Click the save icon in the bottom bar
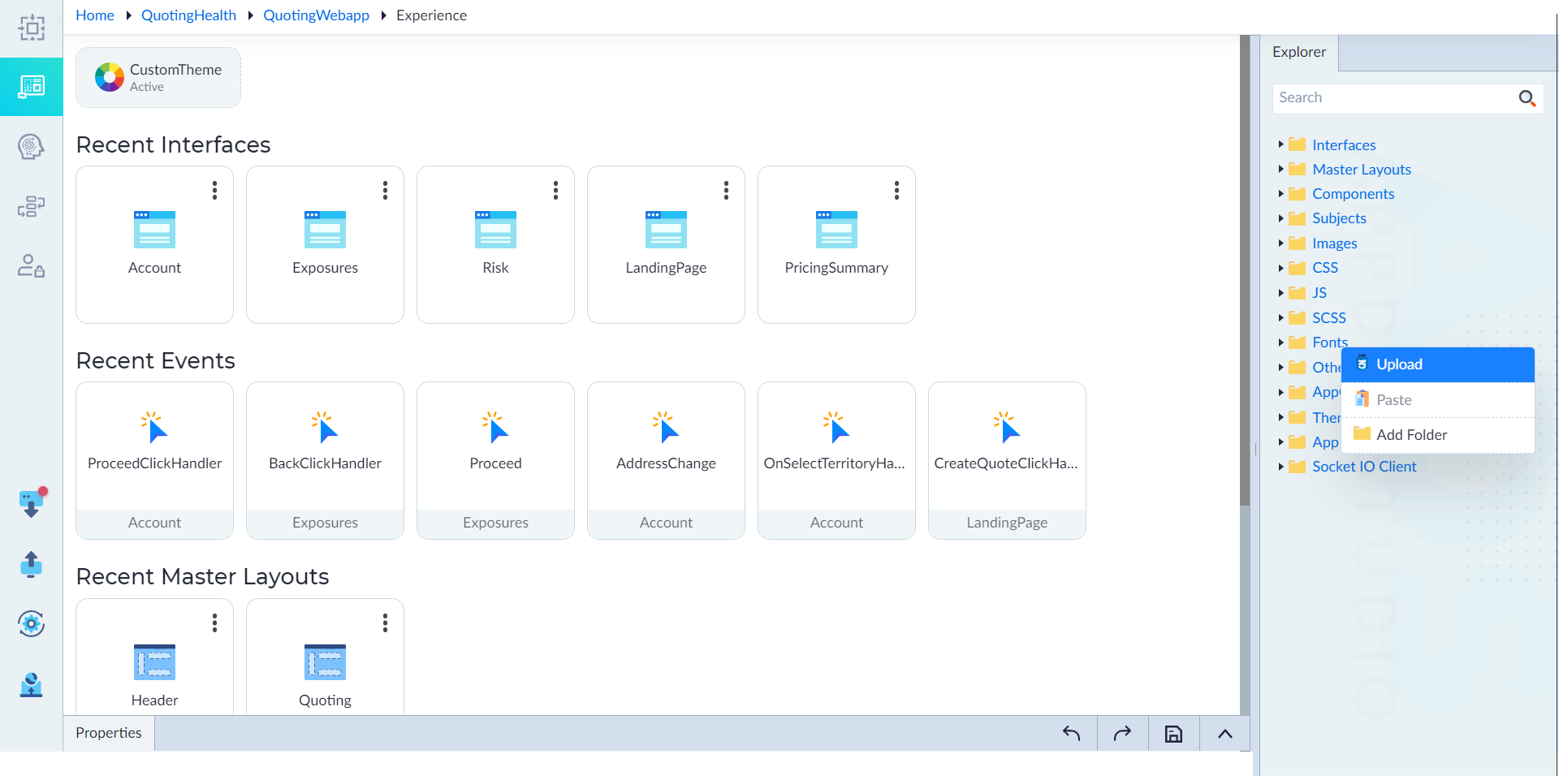Viewport: 1559px width, 784px height. (1174, 734)
